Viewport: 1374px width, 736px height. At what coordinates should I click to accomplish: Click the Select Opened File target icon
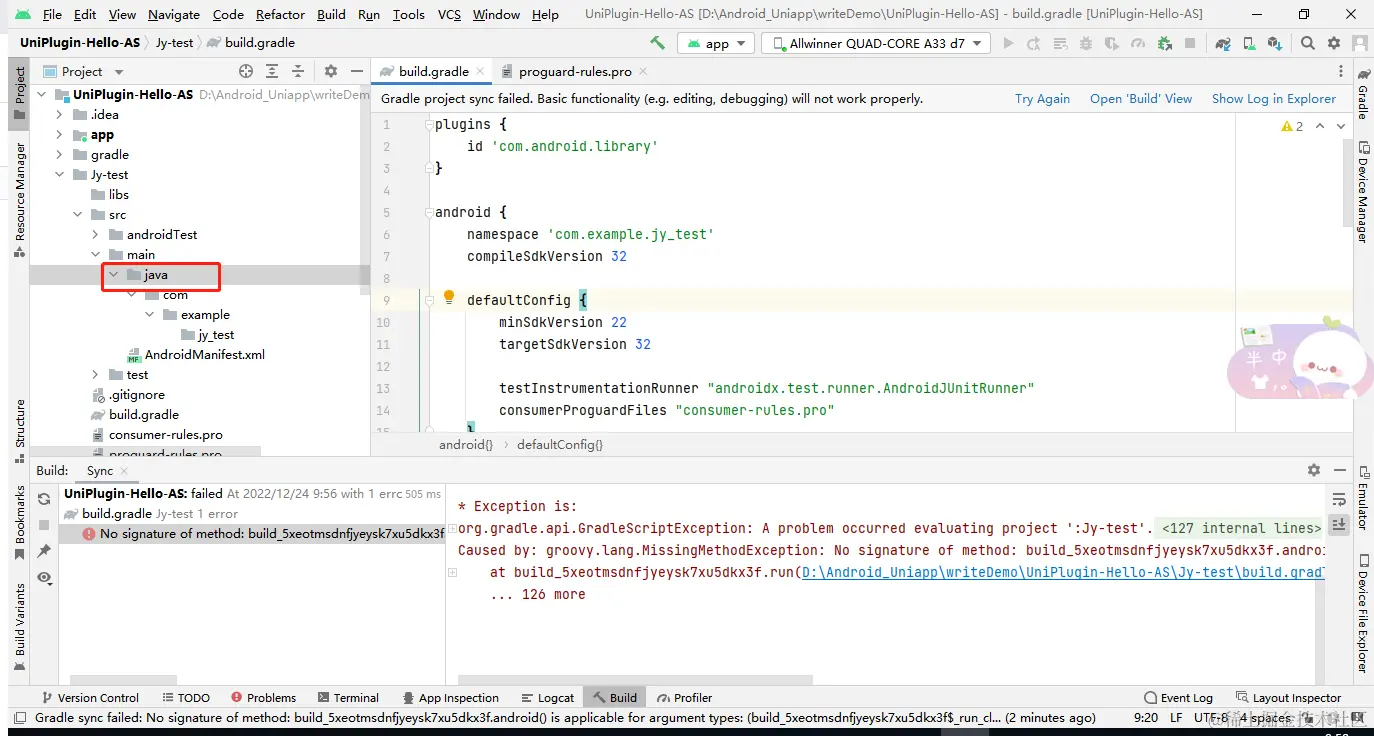pos(246,71)
